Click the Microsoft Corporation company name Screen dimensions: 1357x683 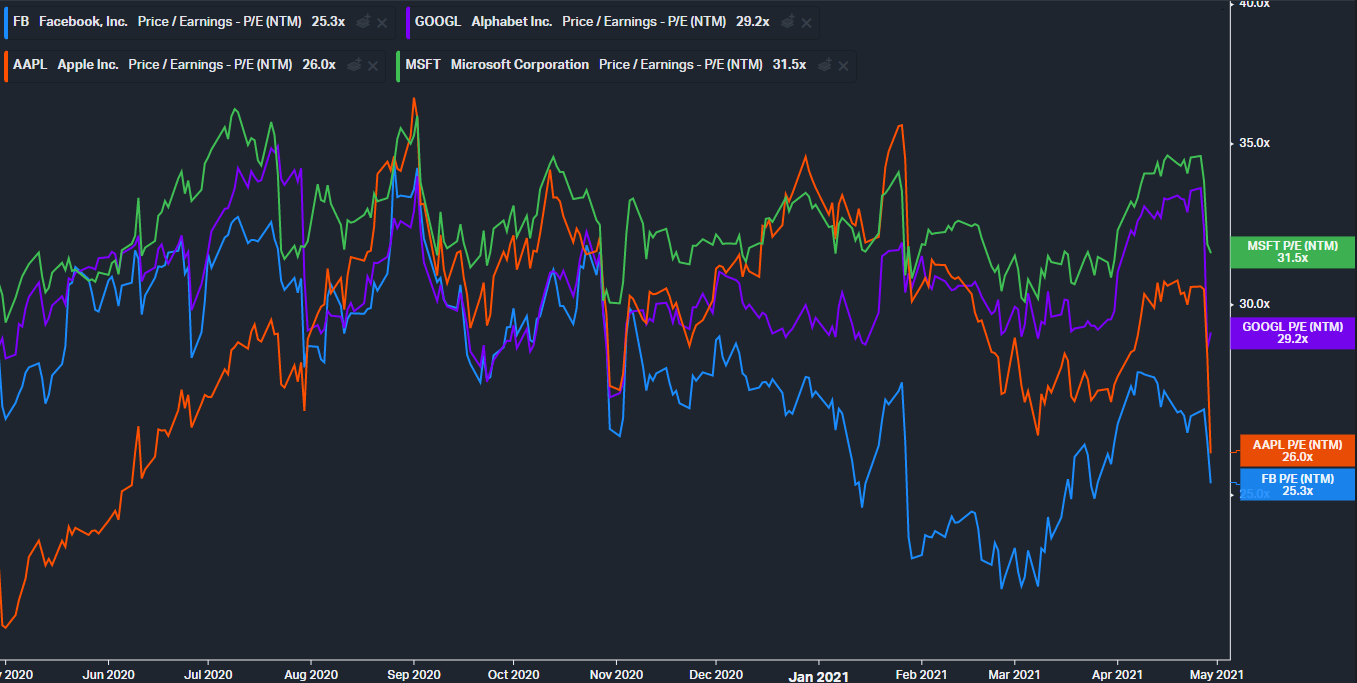[x=520, y=65]
